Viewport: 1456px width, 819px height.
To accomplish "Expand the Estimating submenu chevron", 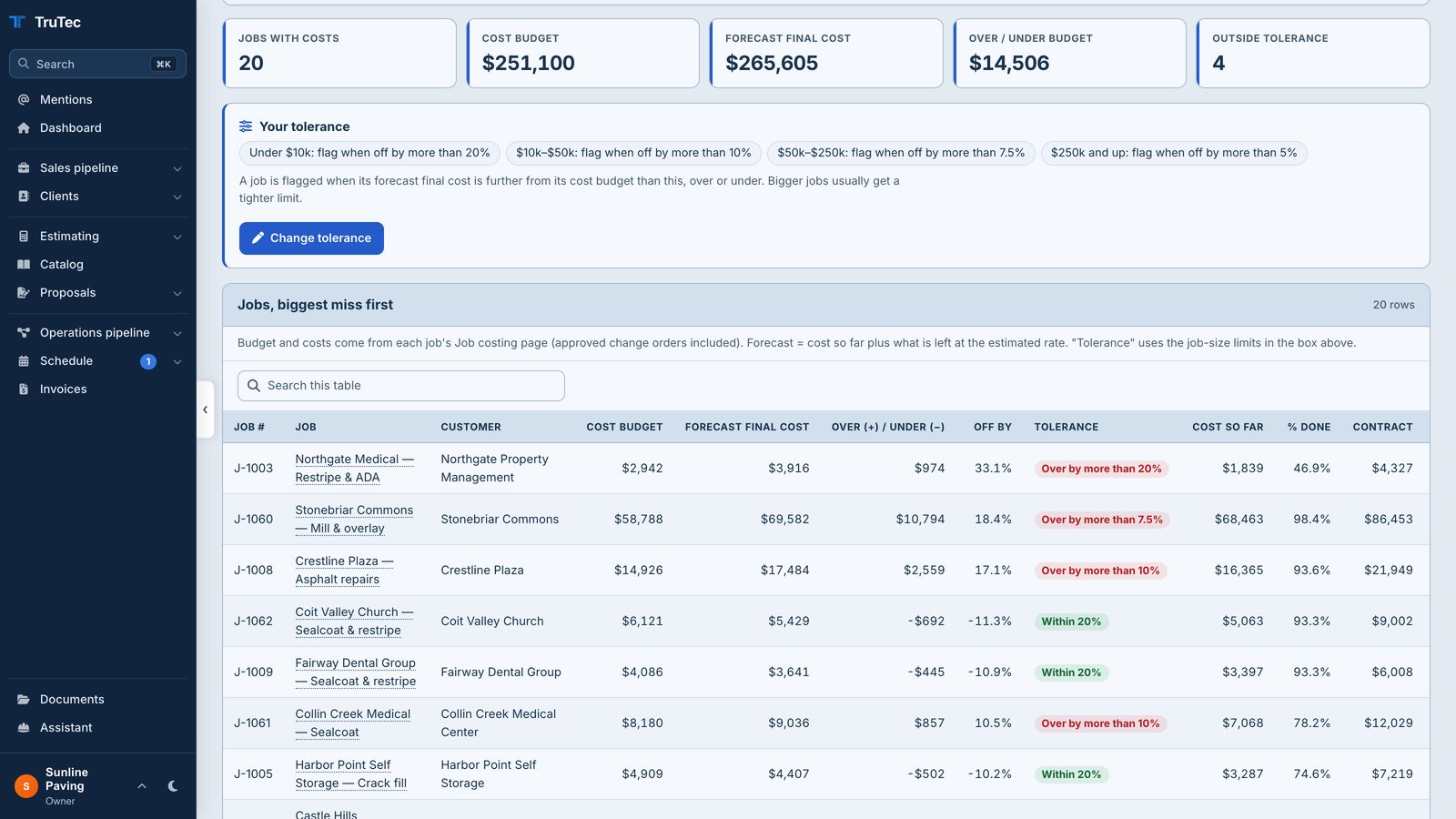I will pyautogui.click(x=177, y=237).
